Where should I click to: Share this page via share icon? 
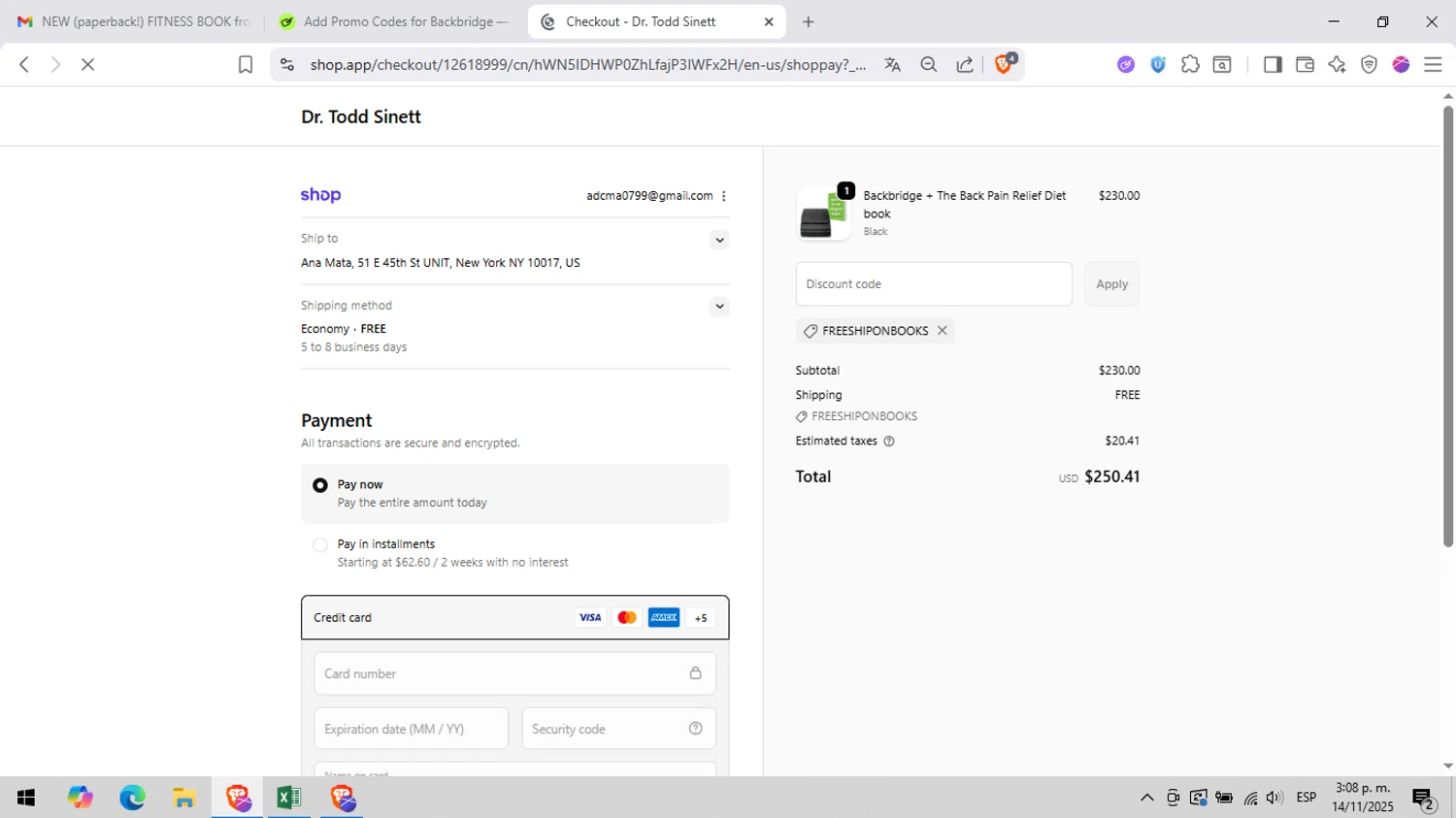pyautogui.click(x=965, y=64)
